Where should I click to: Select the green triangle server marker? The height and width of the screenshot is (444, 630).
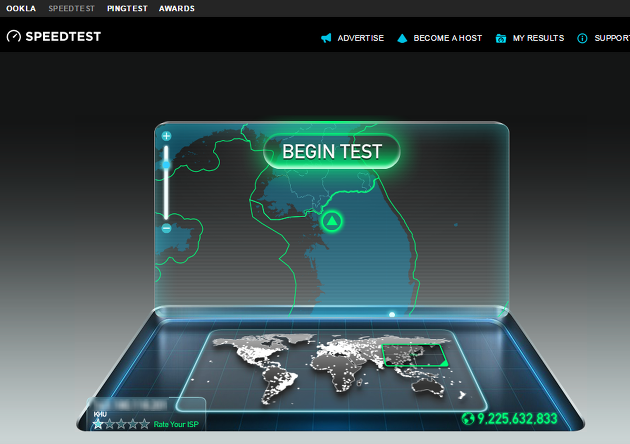pyautogui.click(x=332, y=221)
